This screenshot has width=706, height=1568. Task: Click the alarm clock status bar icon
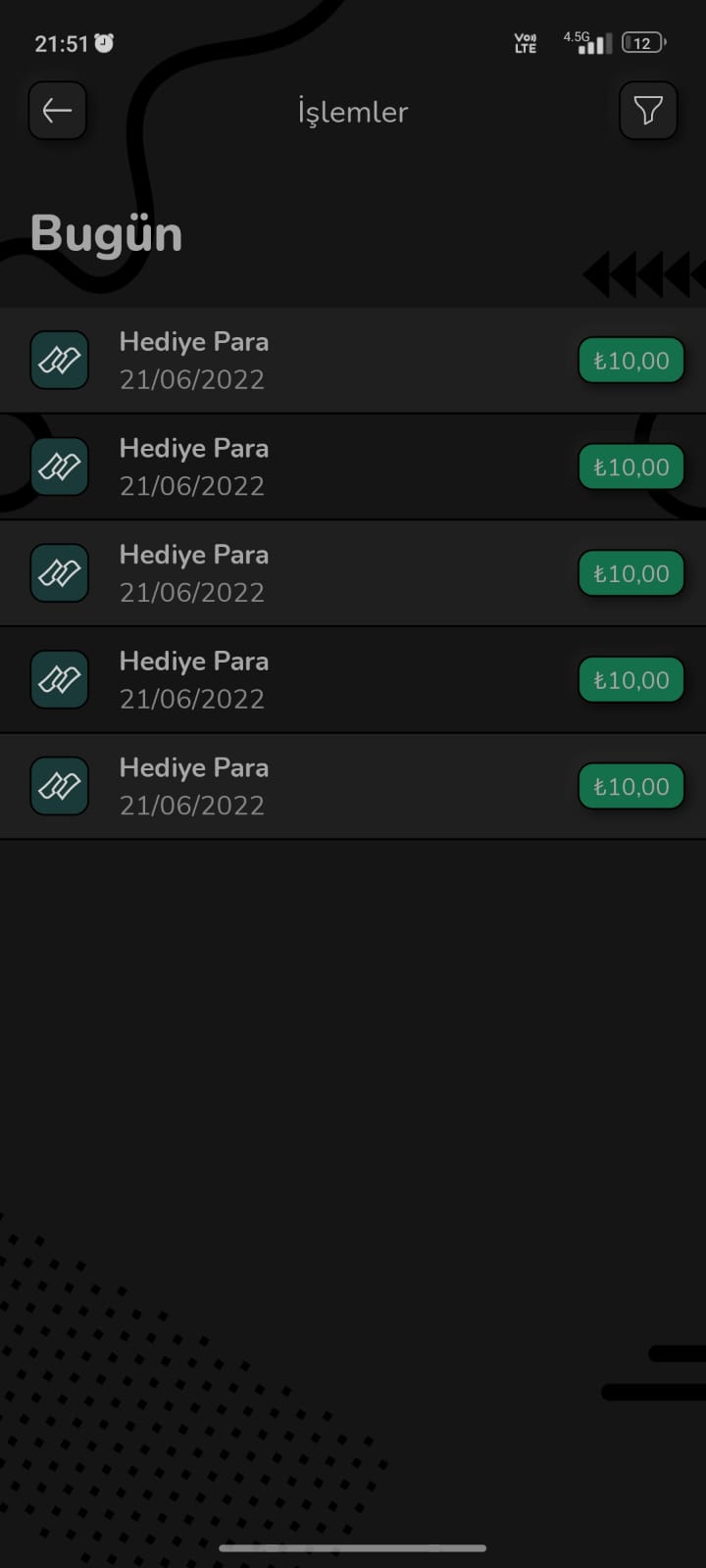[x=104, y=43]
